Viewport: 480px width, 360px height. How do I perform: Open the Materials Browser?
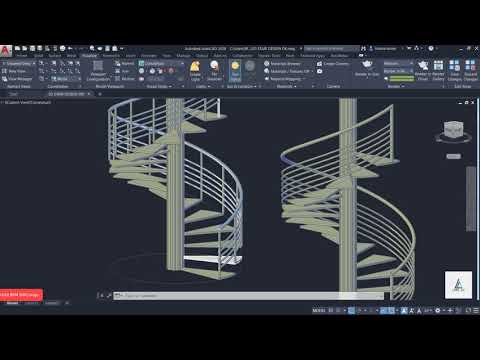click(282, 63)
